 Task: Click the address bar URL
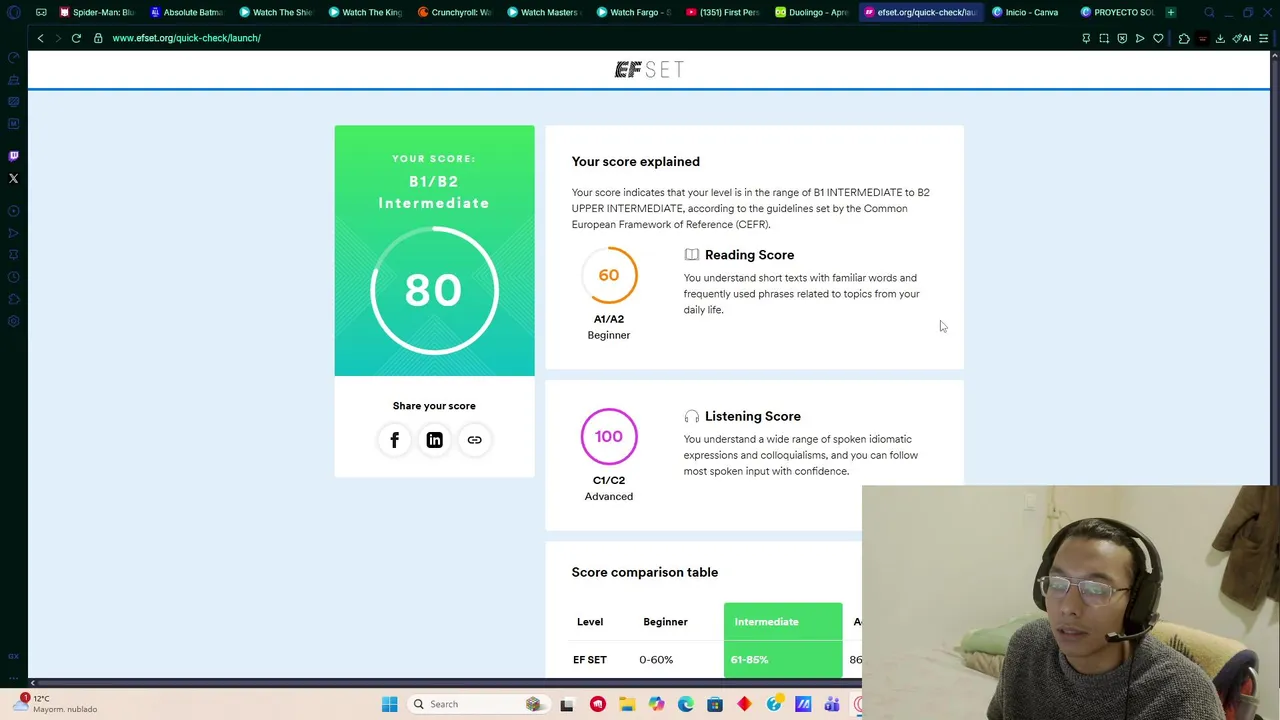(x=187, y=38)
